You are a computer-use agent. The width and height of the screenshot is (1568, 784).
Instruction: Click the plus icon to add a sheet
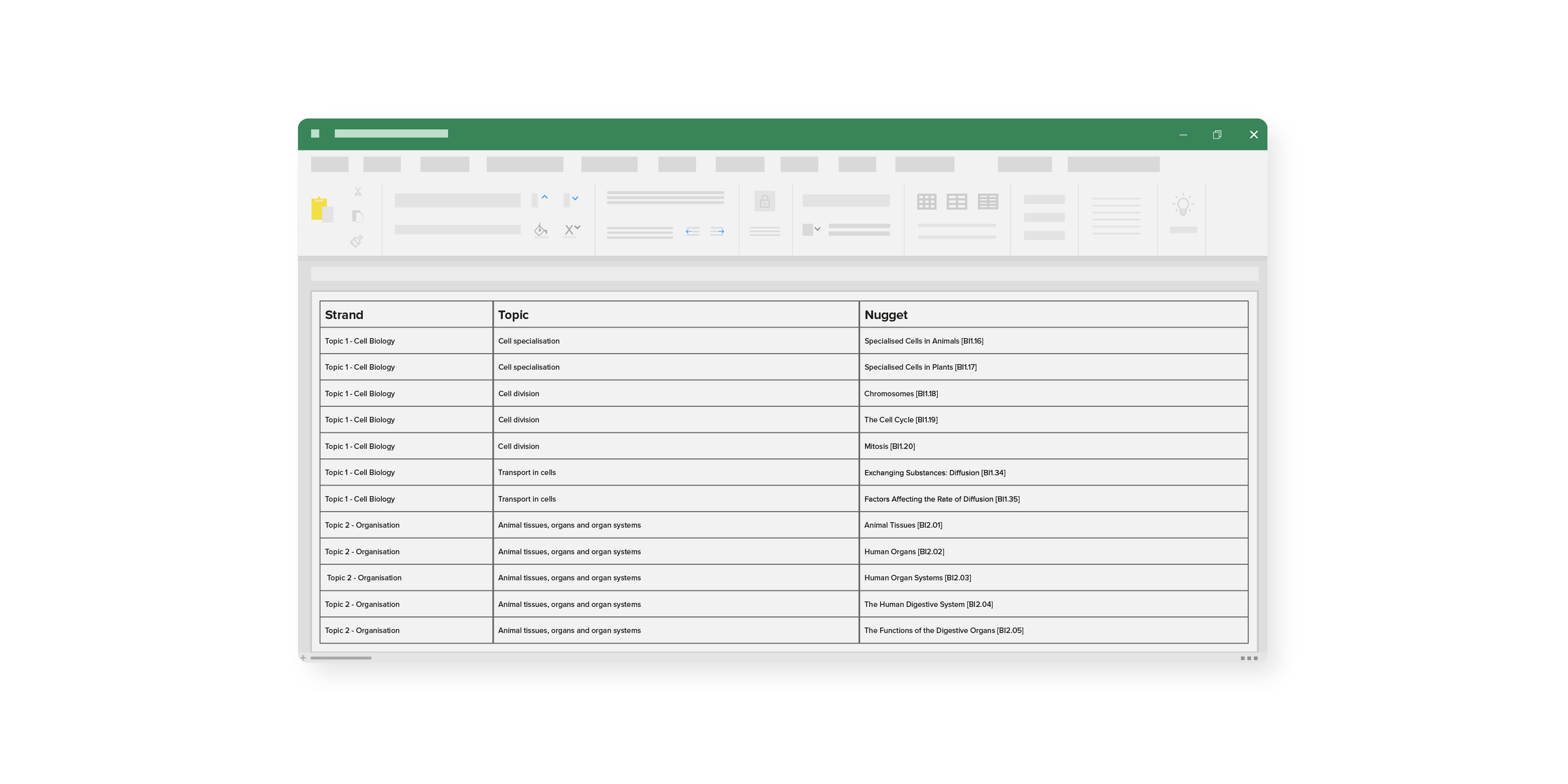[x=303, y=658]
